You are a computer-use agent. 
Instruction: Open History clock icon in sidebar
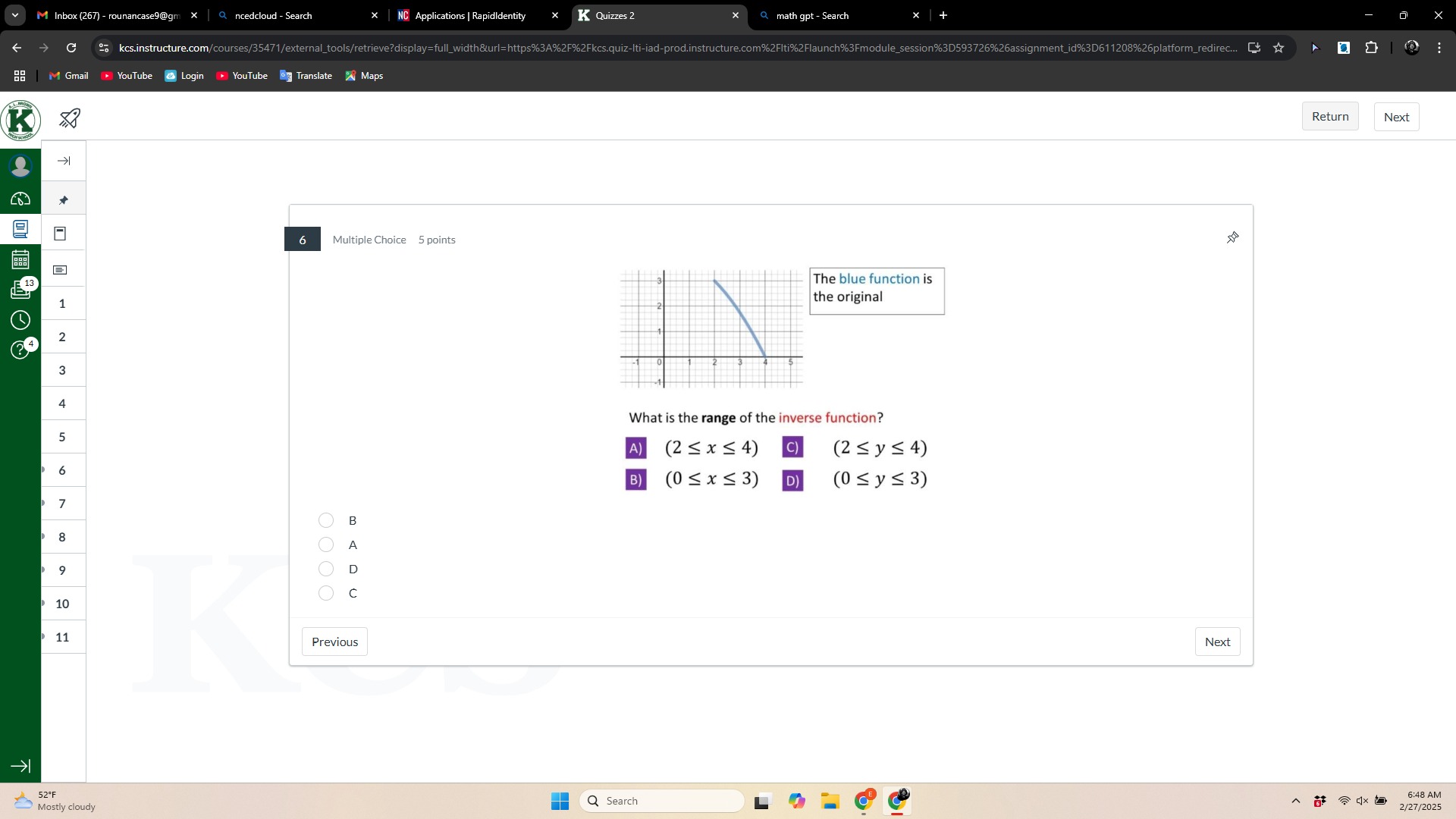20,320
